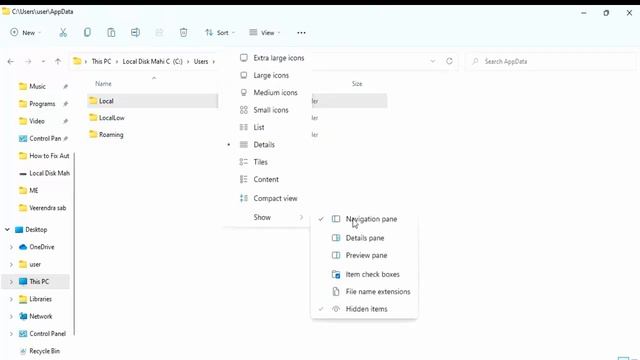Open Video in quick access

[x=37, y=121]
